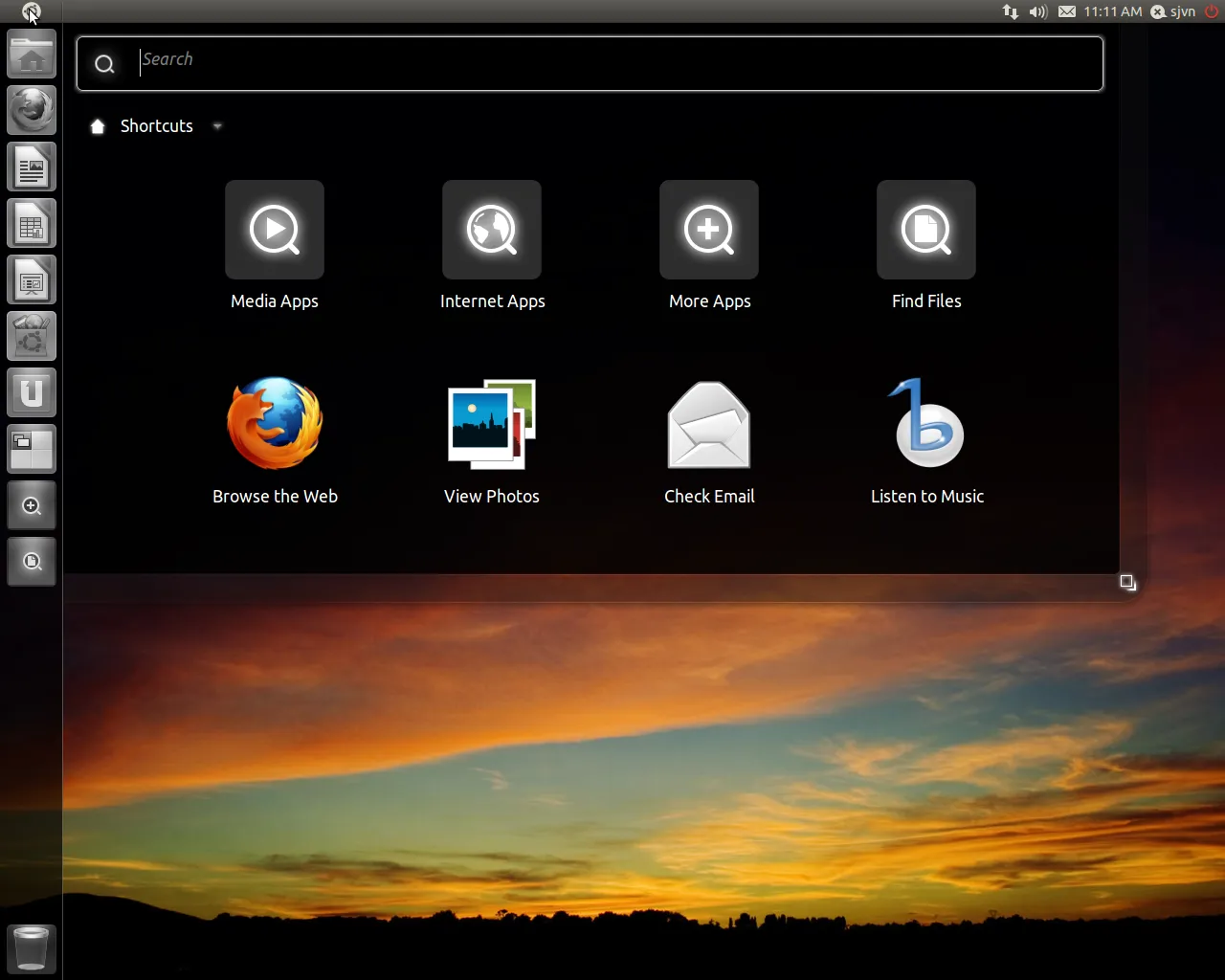The image size is (1225, 980).
Task: Open the sound volume indicator menu
Action: point(1038,11)
